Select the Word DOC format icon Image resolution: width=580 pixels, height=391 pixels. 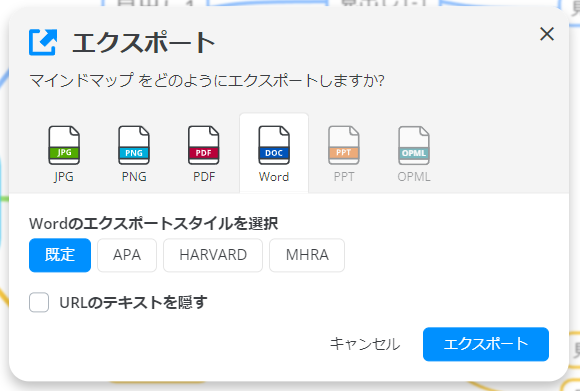click(x=274, y=145)
